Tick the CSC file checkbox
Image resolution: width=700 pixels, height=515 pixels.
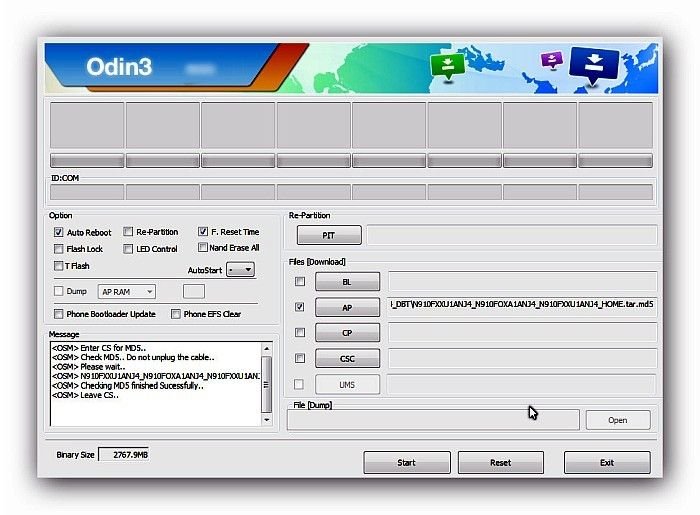(300, 358)
